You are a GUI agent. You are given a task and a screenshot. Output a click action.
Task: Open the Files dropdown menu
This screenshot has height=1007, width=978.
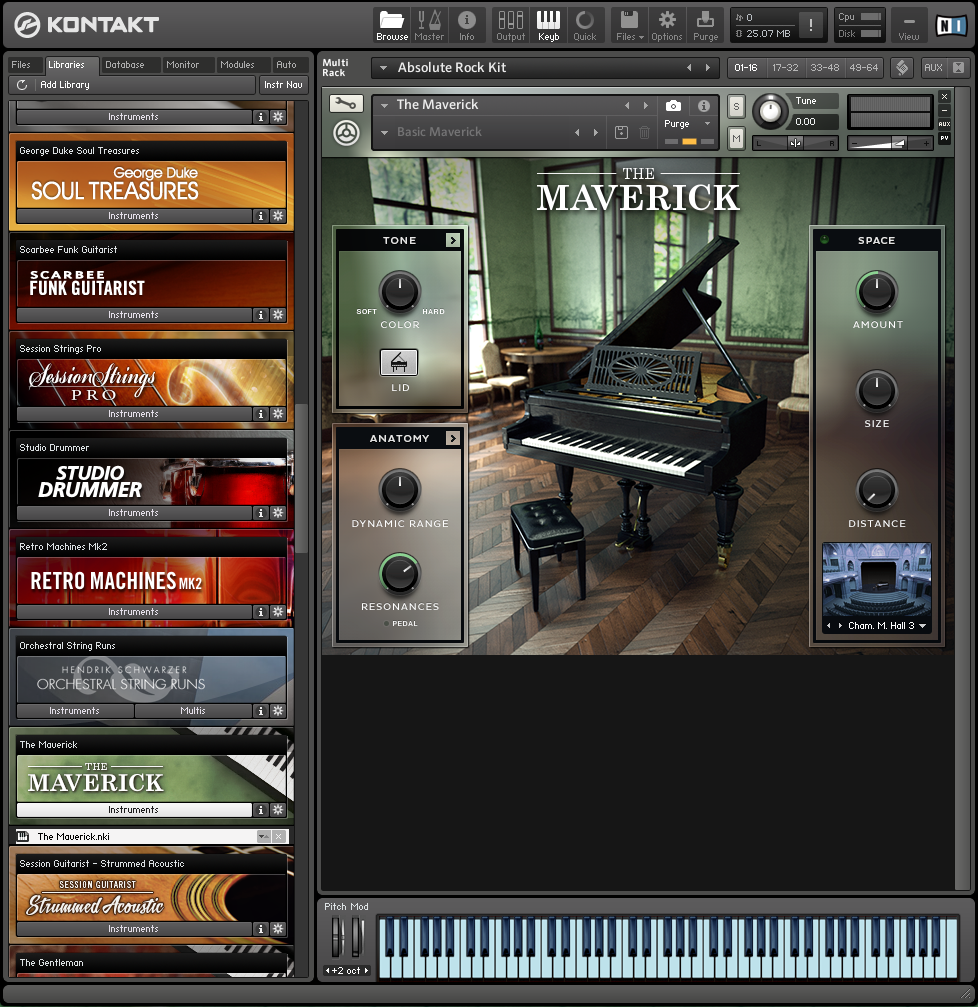pyautogui.click(x=629, y=26)
